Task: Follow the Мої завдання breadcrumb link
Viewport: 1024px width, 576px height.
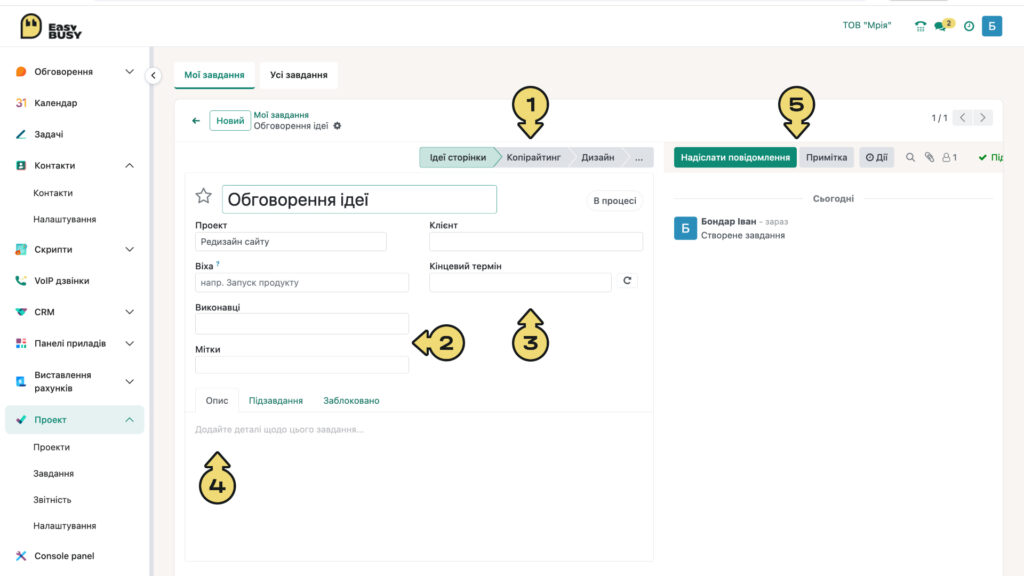Action: (281, 115)
